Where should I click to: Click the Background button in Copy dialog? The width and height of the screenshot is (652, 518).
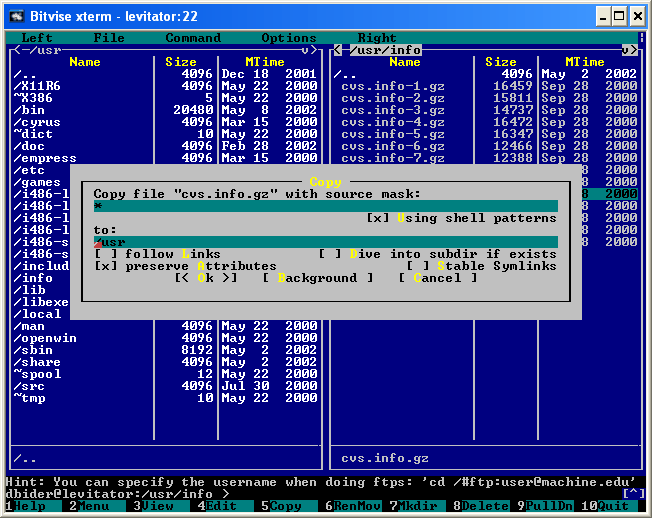(317, 278)
